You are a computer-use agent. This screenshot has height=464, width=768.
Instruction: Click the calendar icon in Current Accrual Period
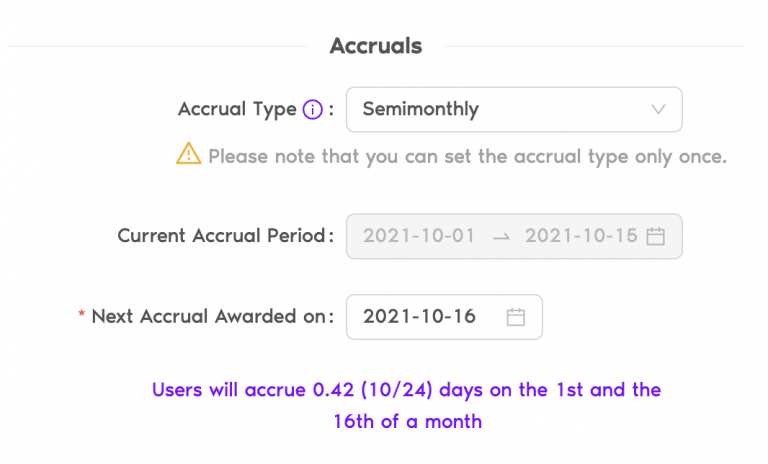655,236
